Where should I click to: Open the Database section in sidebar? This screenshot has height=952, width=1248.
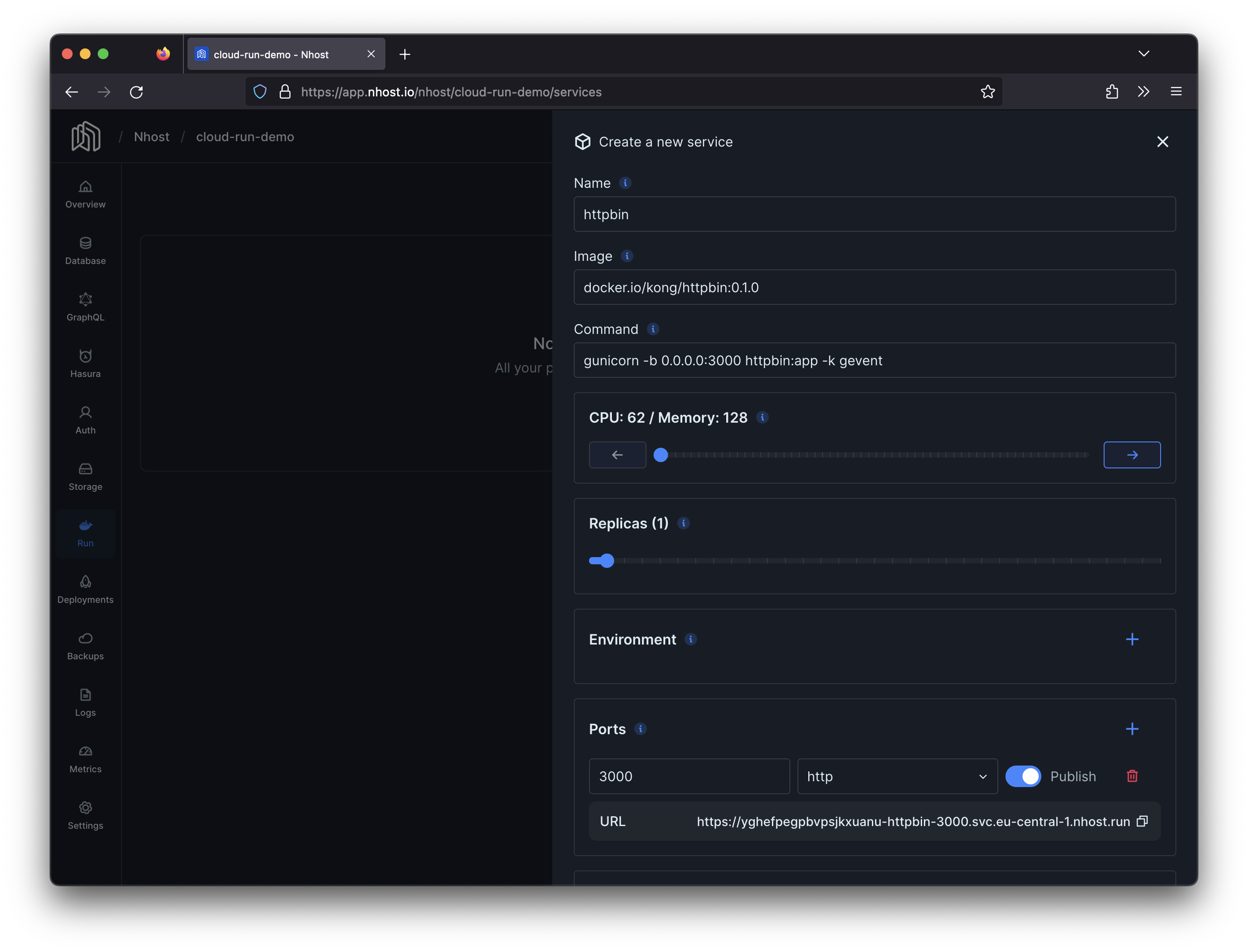(x=85, y=251)
